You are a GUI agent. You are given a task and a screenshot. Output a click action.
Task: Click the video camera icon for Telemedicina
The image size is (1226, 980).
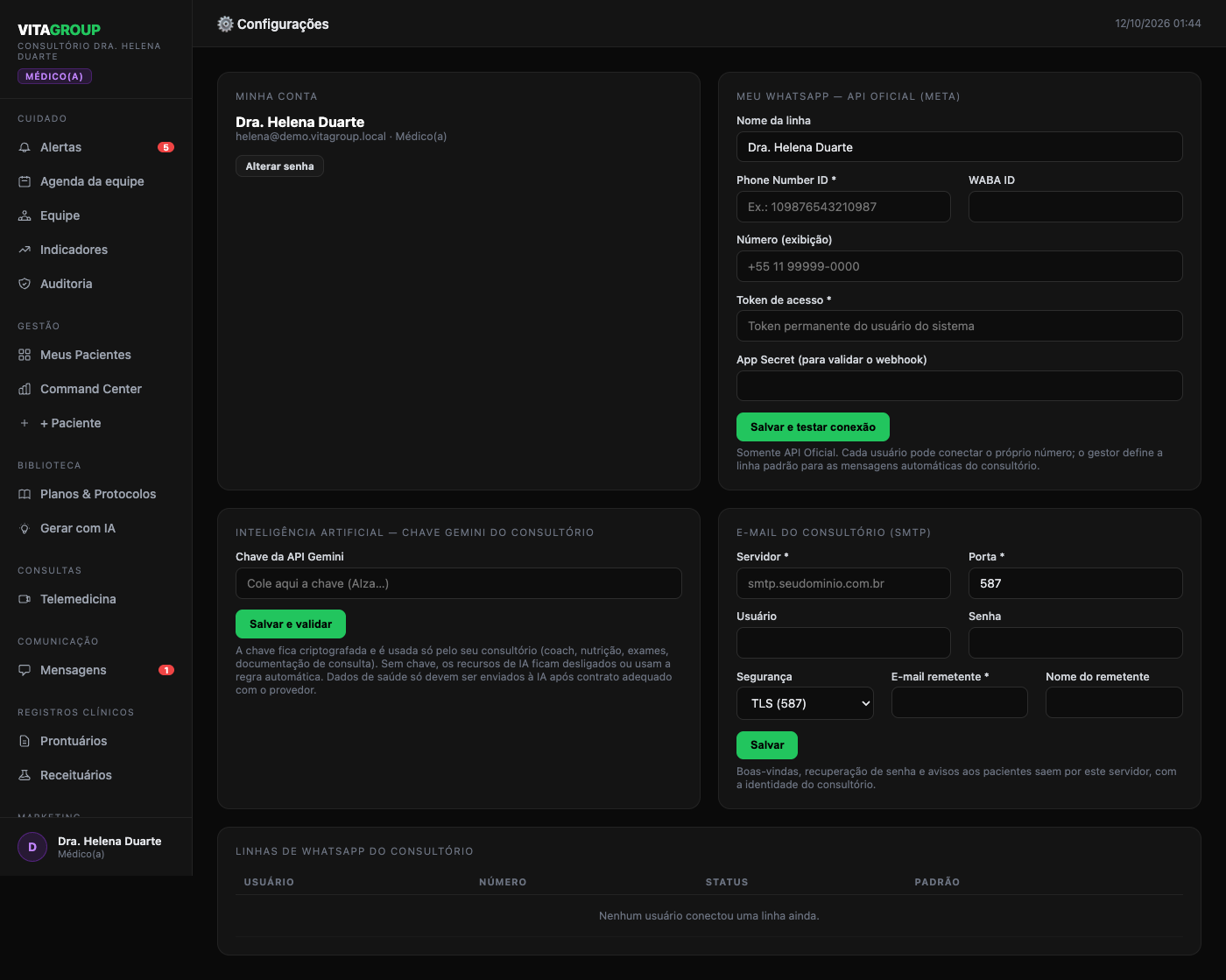tap(25, 599)
